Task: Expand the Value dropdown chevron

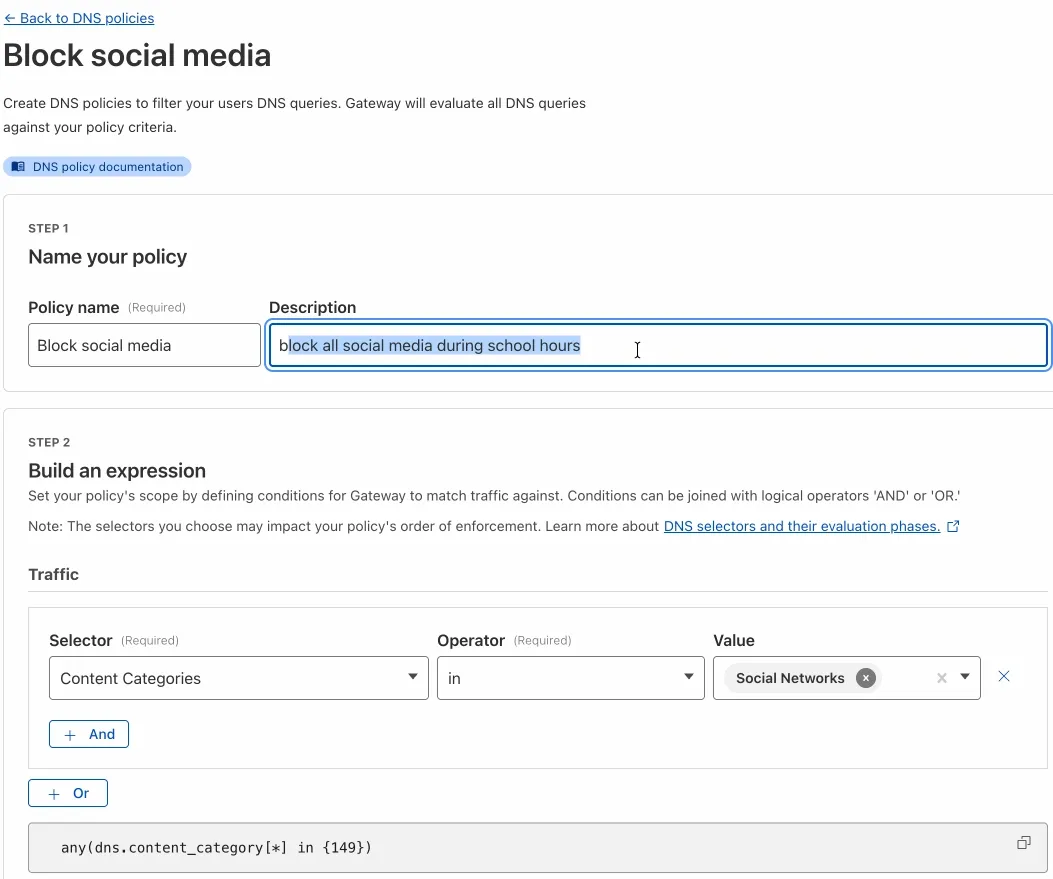Action: [x=963, y=678]
